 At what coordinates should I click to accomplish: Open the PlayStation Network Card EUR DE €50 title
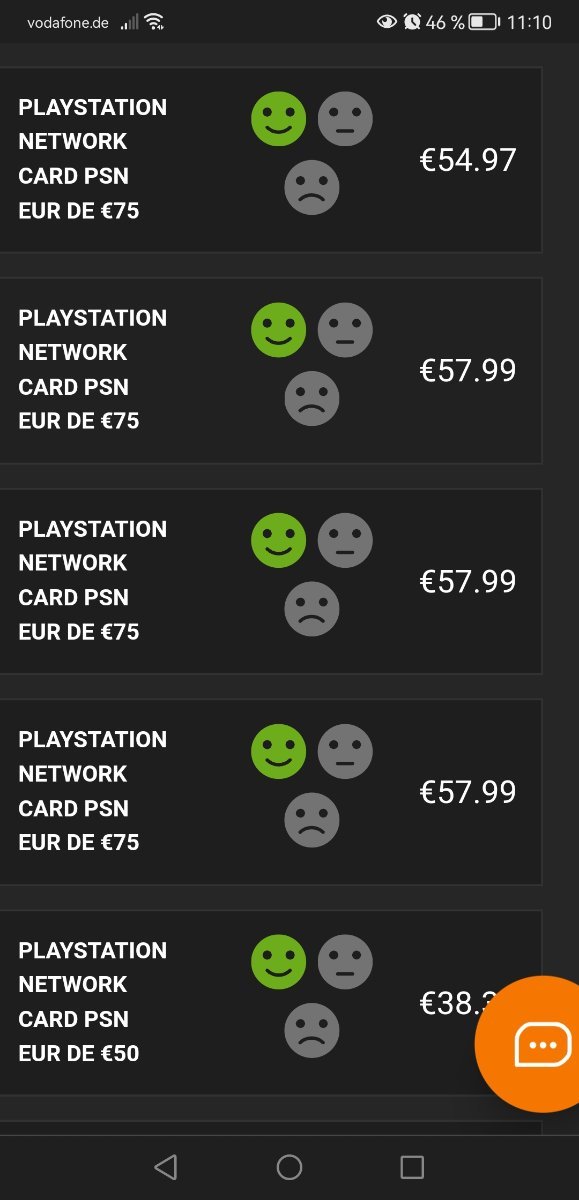[x=93, y=1002]
